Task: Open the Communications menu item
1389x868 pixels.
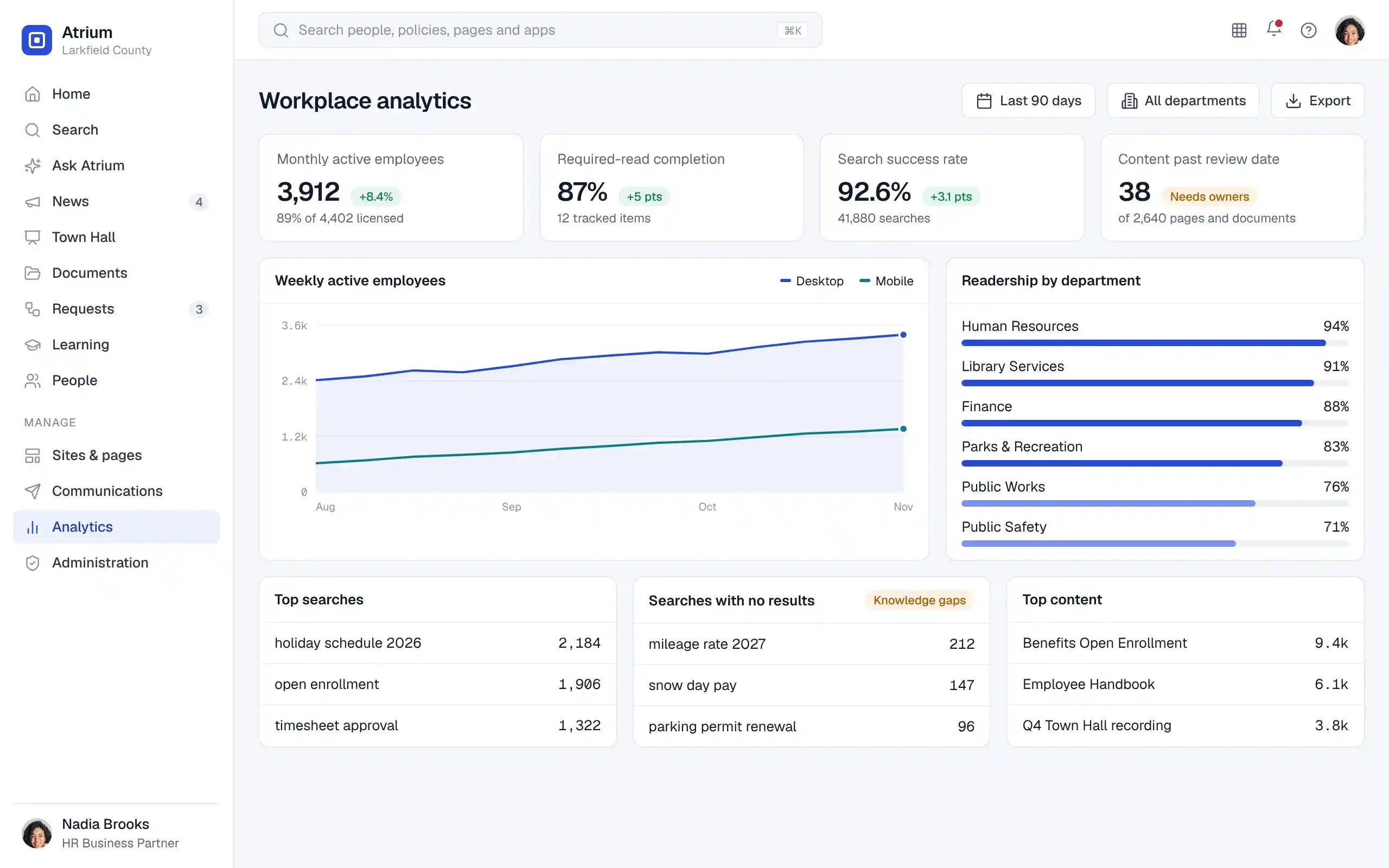Action: (x=117, y=491)
